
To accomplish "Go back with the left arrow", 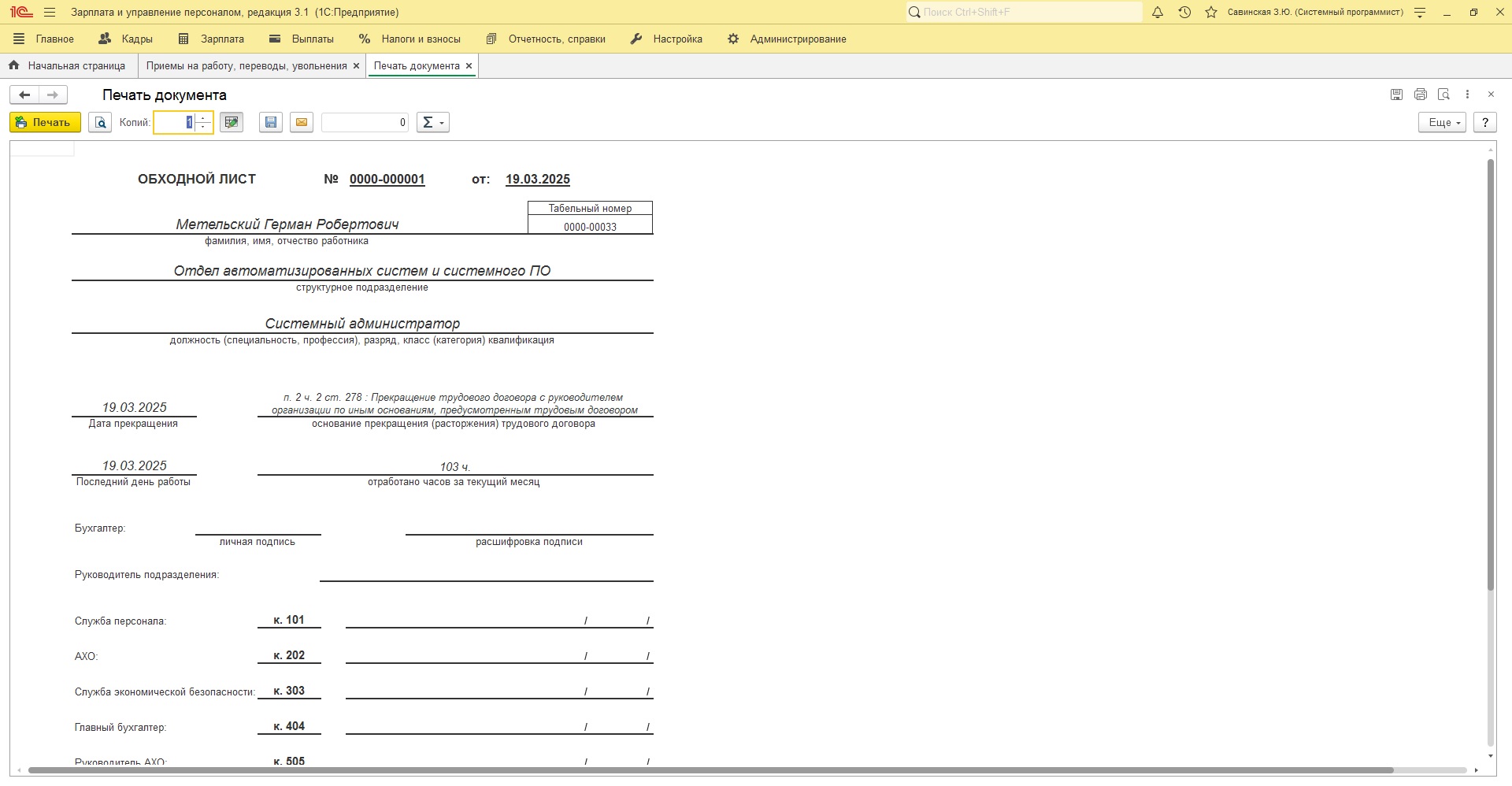I will pos(24,95).
